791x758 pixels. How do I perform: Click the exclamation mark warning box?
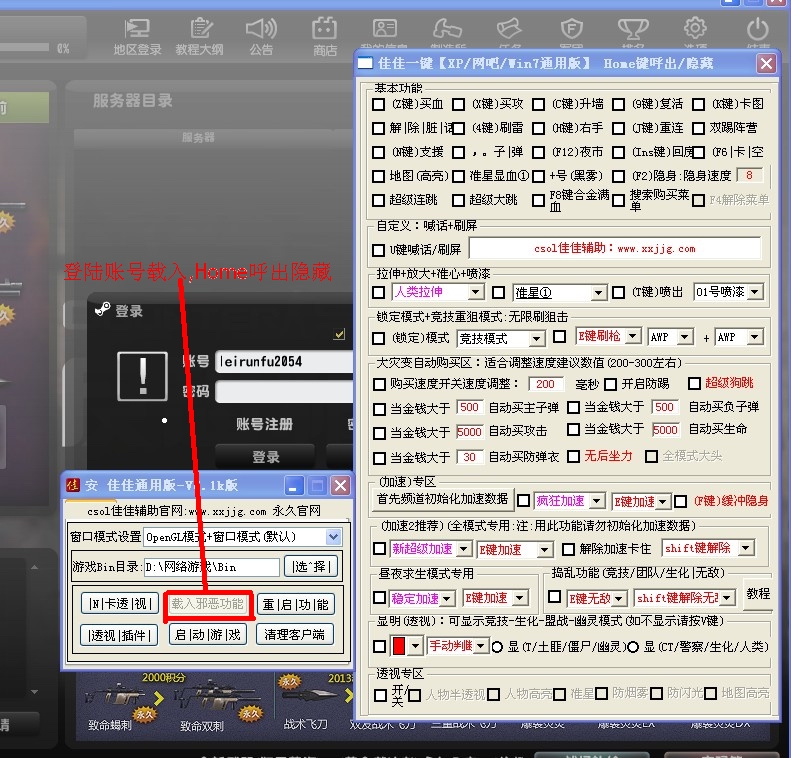[142, 376]
